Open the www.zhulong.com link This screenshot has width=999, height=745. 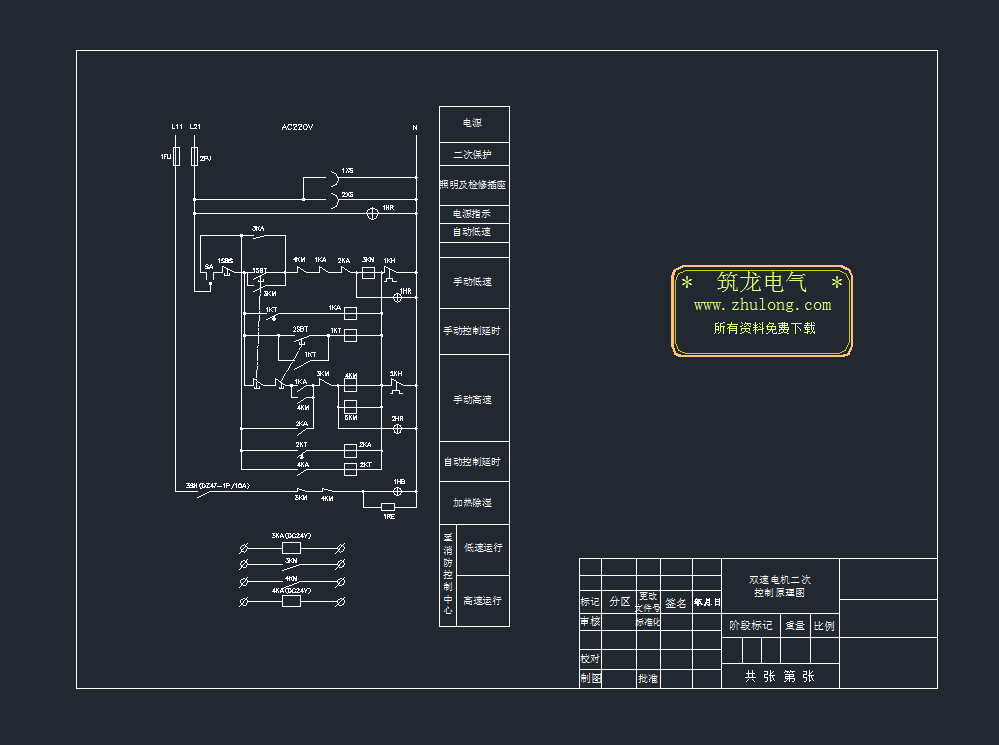pyautogui.click(x=762, y=305)
